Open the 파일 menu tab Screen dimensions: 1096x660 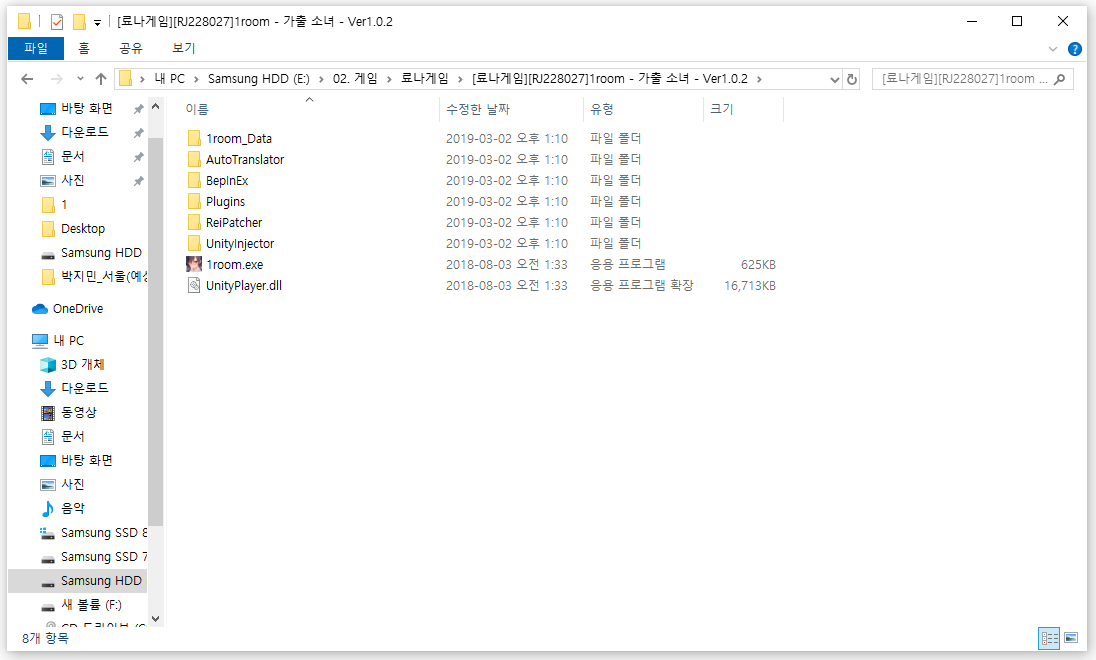click(x=36, y=48)
